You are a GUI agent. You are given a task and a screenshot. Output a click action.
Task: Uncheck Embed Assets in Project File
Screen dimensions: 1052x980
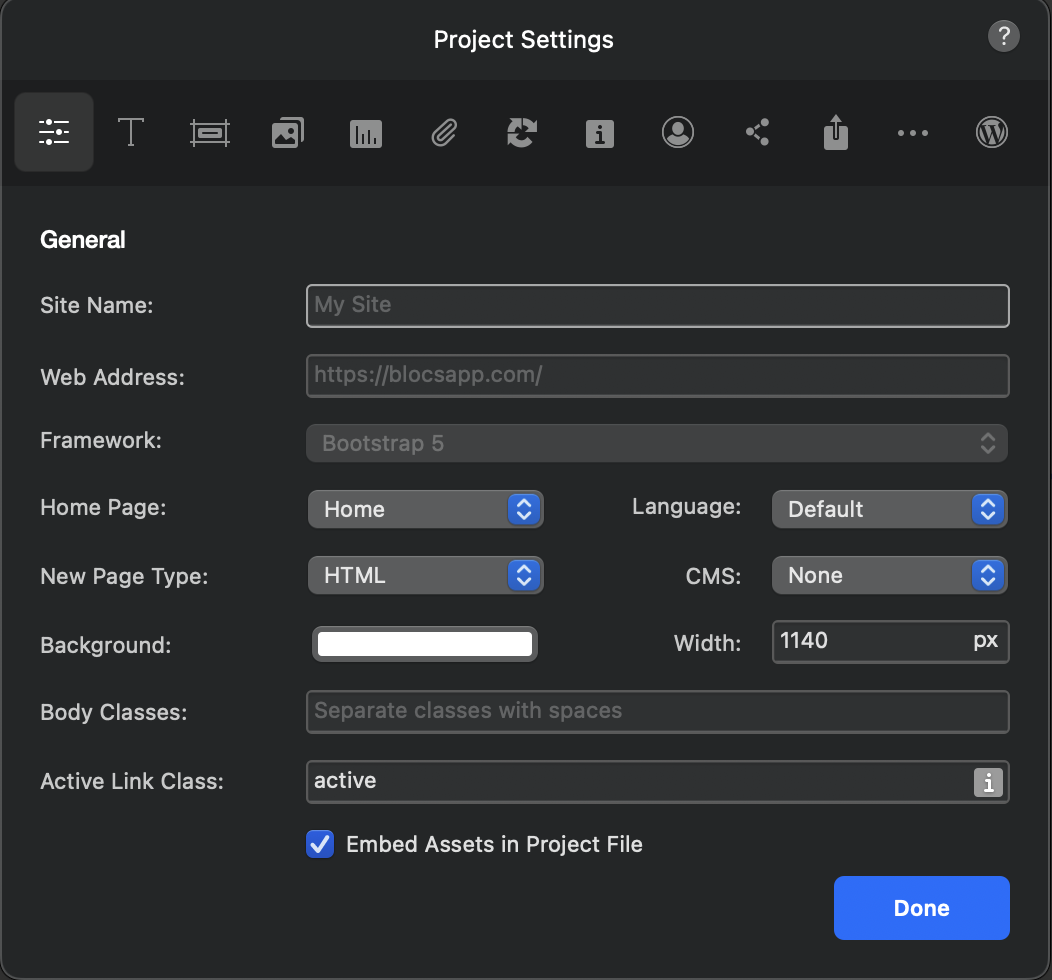(320, 844)
